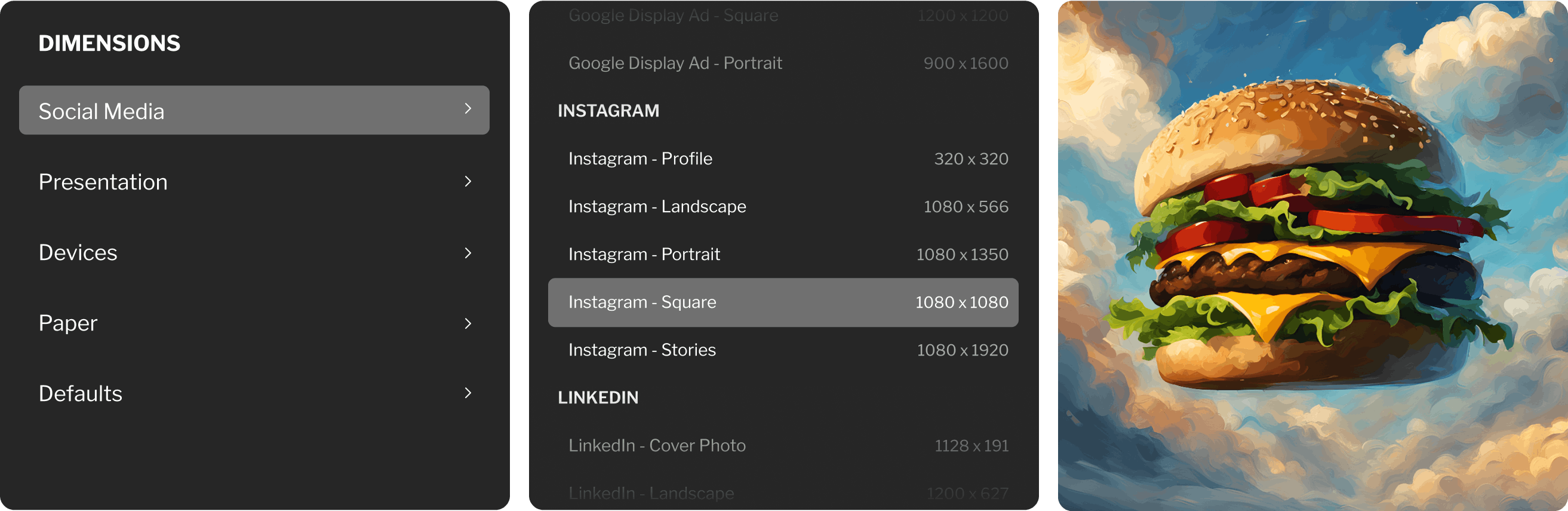Viewport: 1568px width, 511px height.
Task: Pick the Instagram - Portrait size
Action: (x=783, y=255)
